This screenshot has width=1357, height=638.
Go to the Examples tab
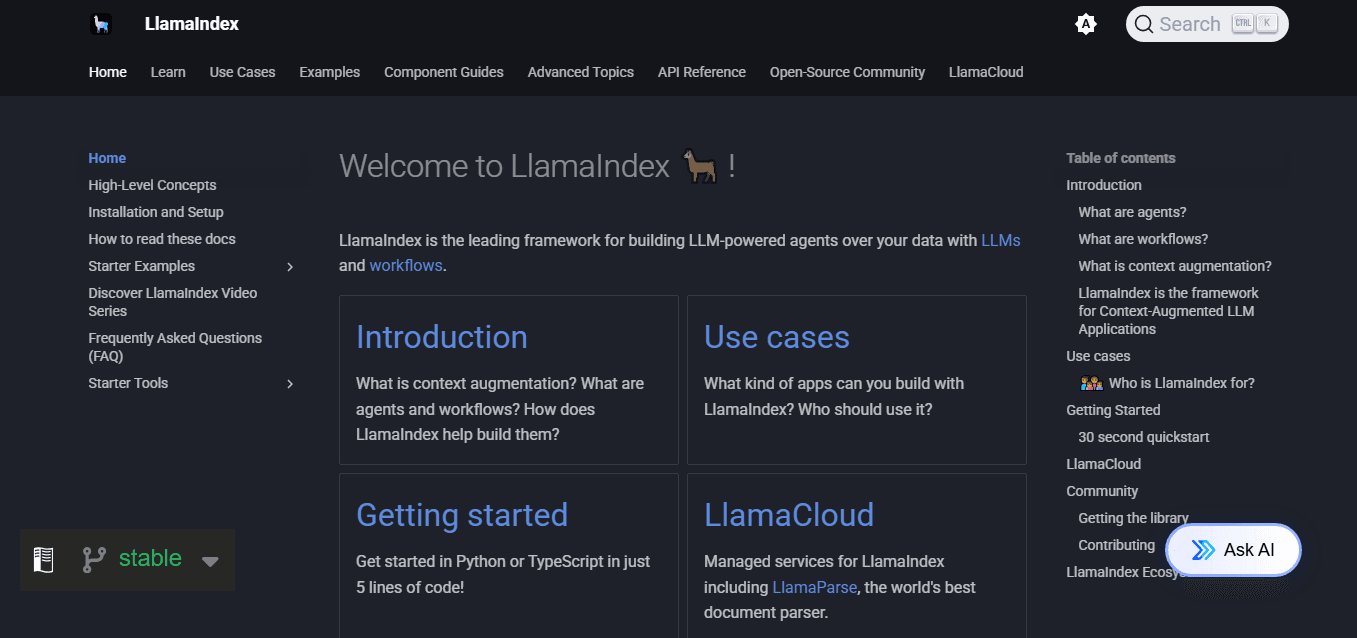(x=329, y=72)
